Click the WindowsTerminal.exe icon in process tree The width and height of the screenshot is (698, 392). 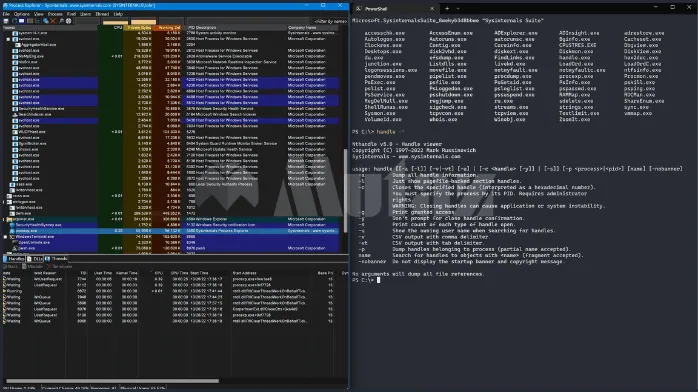pos(12,237)
